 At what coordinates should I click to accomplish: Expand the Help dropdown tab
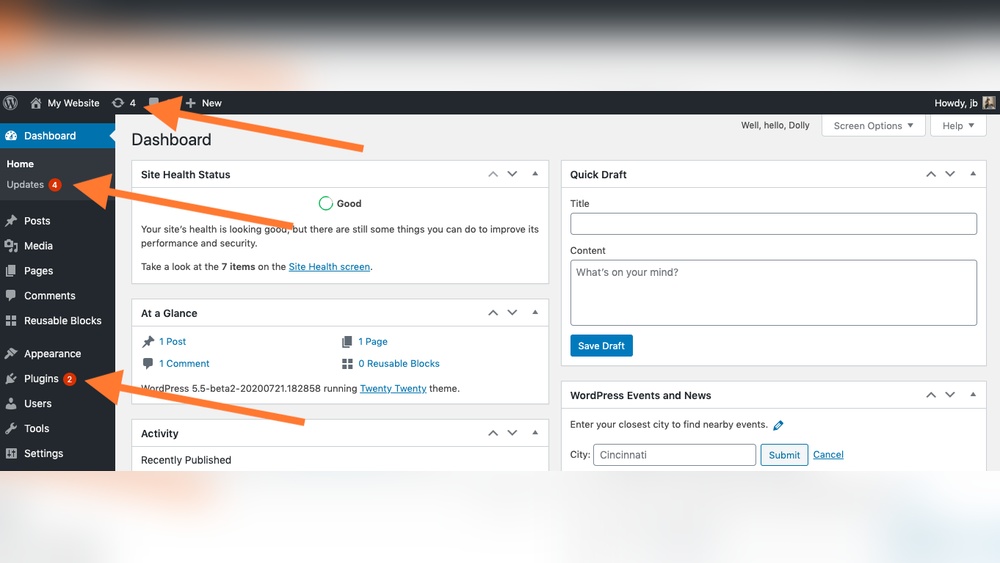pos(958,126)
